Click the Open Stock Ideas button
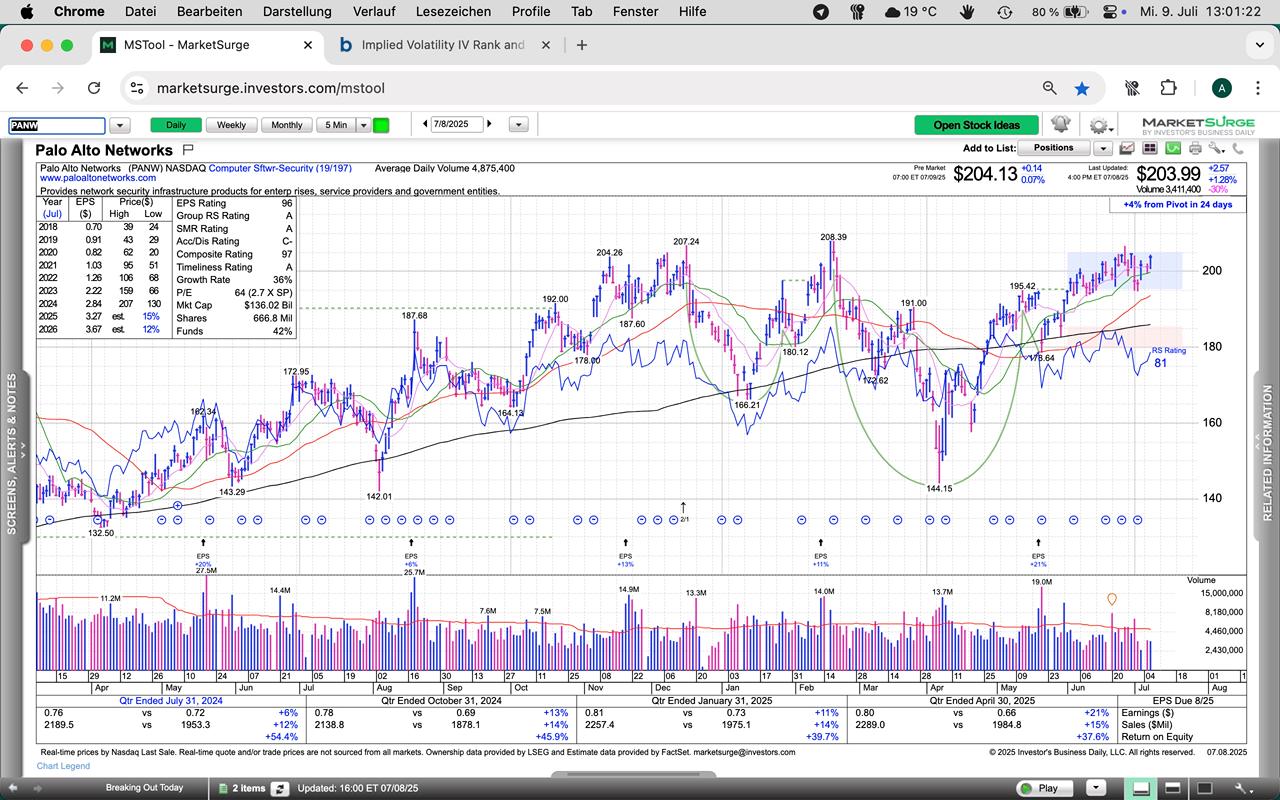Viewport: 1280px width, 800px height. (x=976, y=125)
